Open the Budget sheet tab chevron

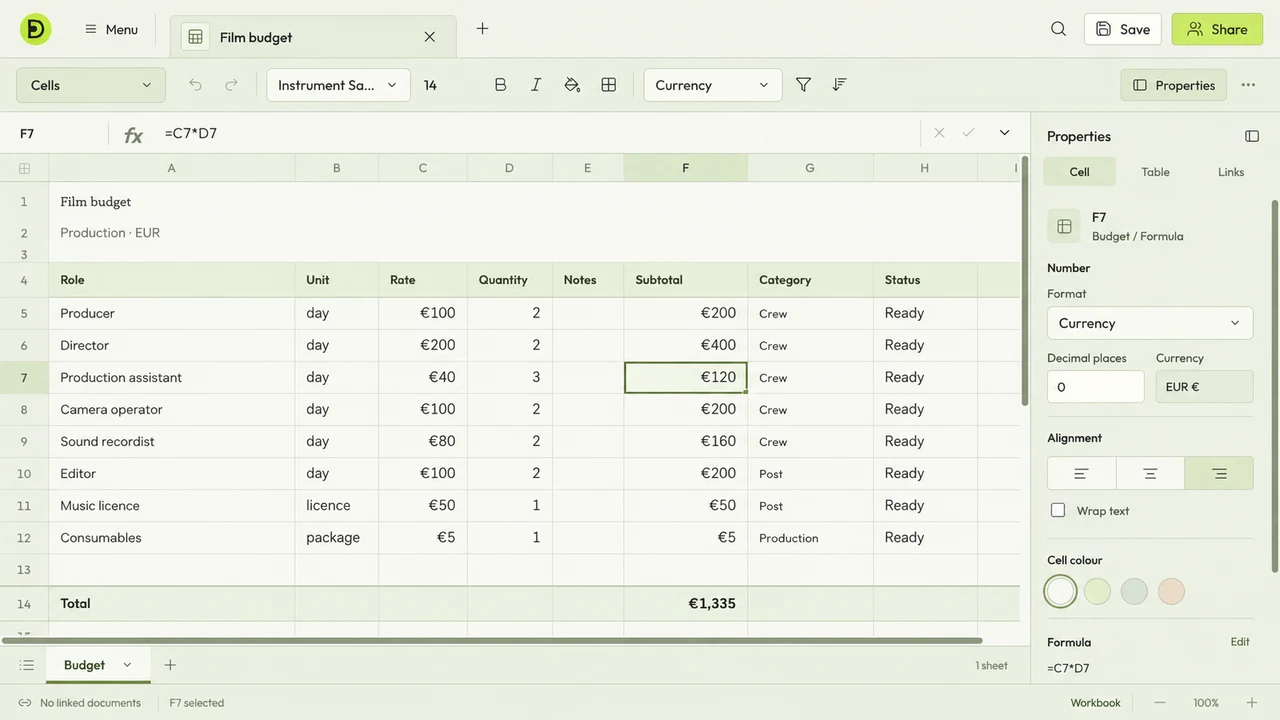pyautogui.click(x=127, y=665)
